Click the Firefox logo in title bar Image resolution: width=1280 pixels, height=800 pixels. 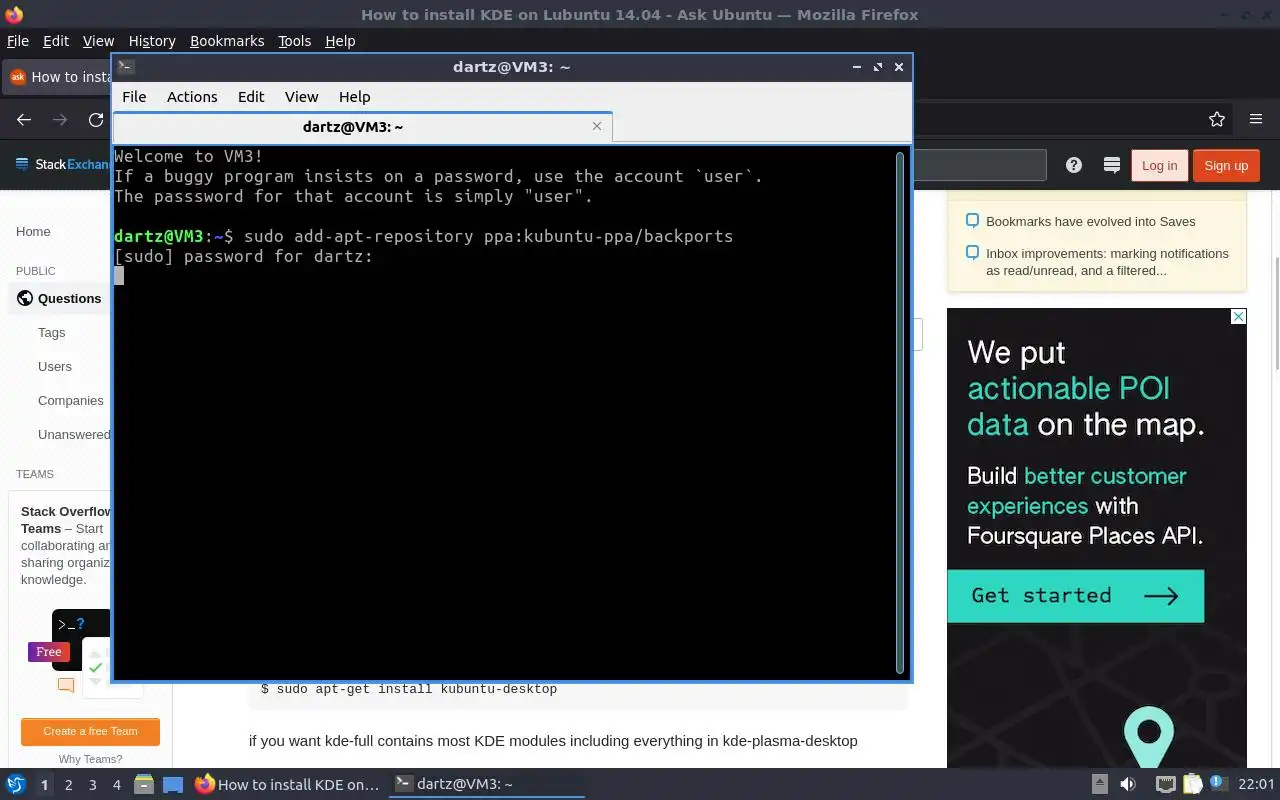(13, 14)
